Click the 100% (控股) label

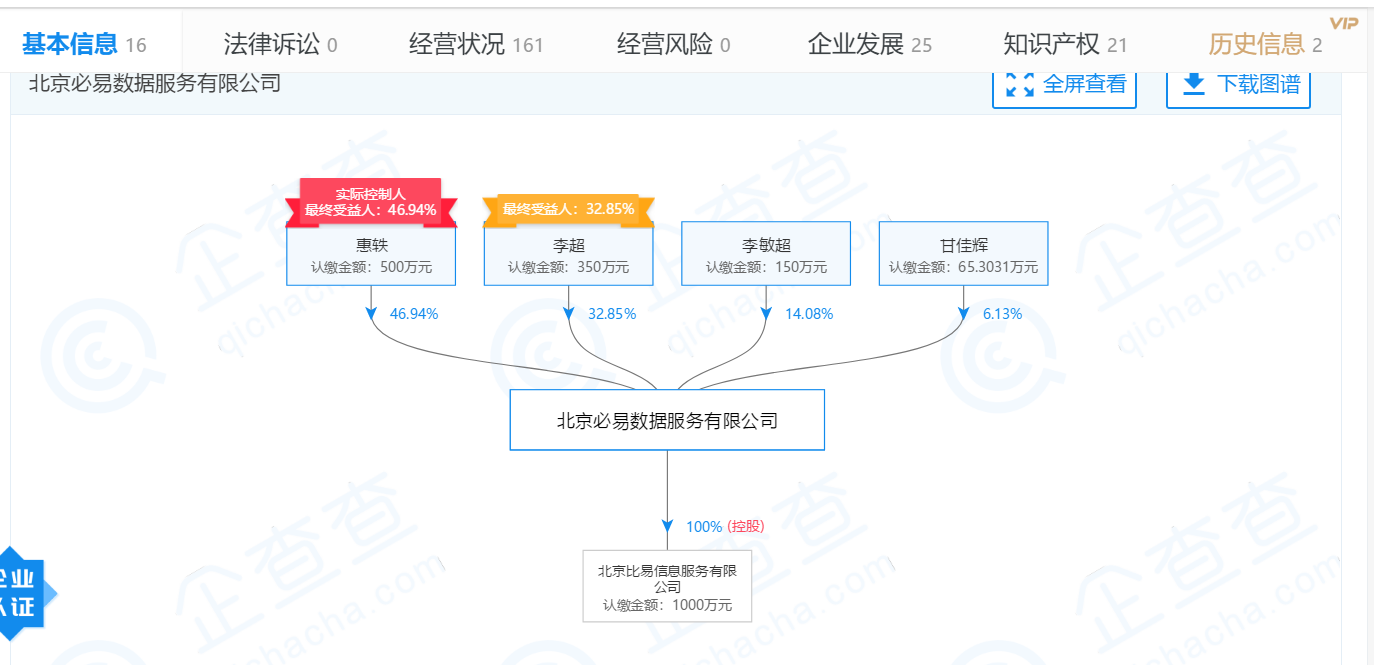725,526
